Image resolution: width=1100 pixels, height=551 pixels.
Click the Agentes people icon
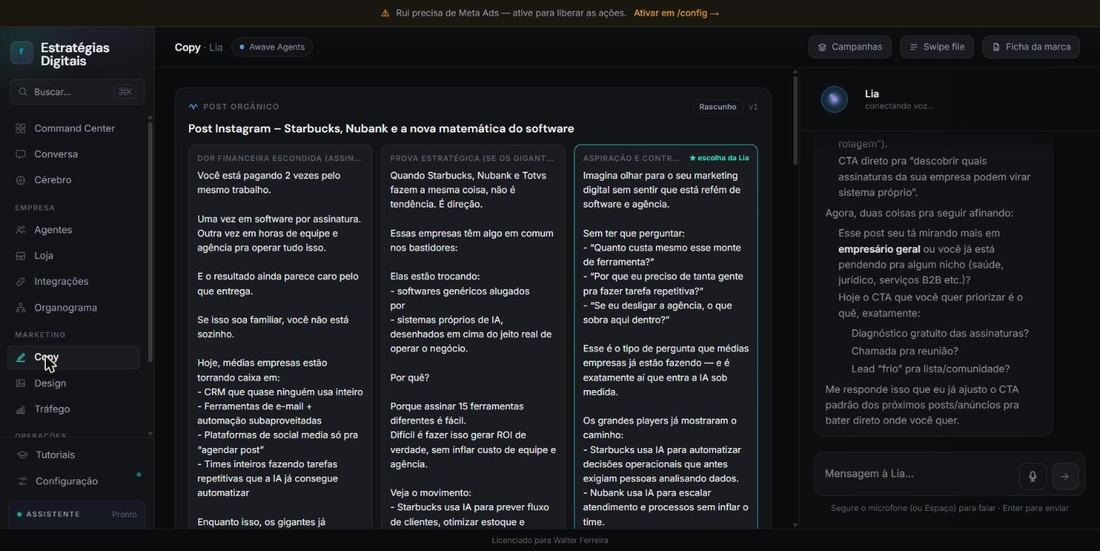tap(20, 230)
